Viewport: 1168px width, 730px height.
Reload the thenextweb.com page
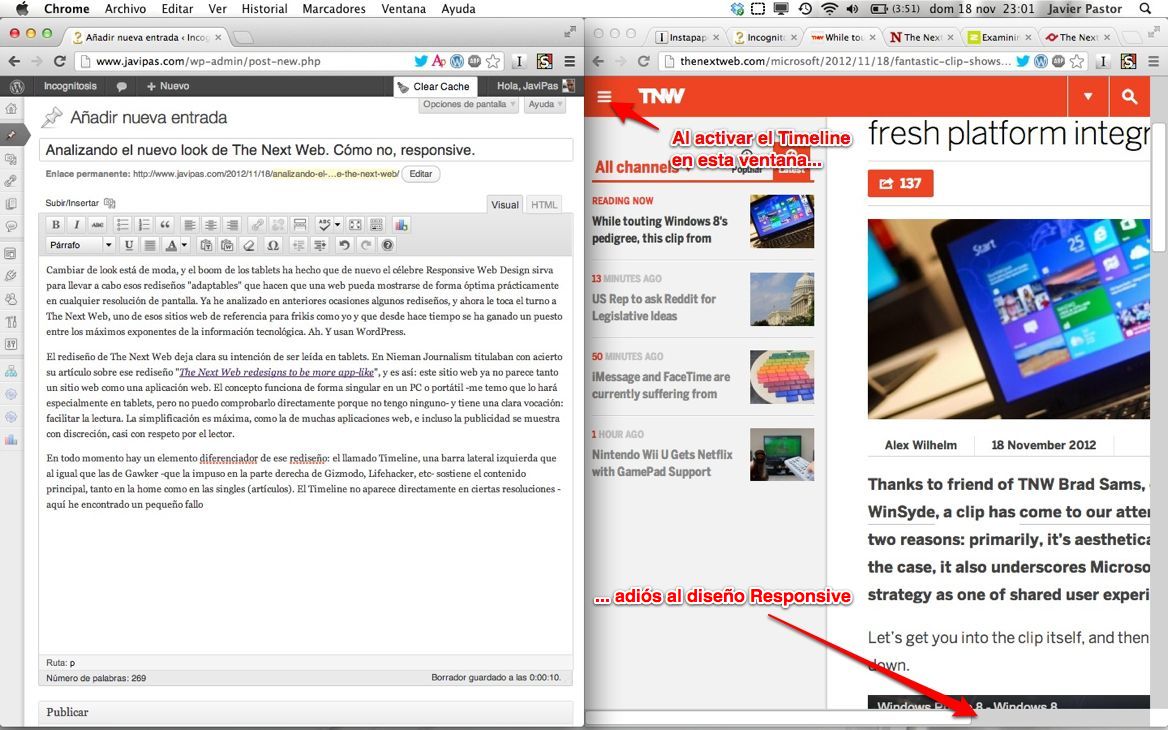[x=644, y=61]
